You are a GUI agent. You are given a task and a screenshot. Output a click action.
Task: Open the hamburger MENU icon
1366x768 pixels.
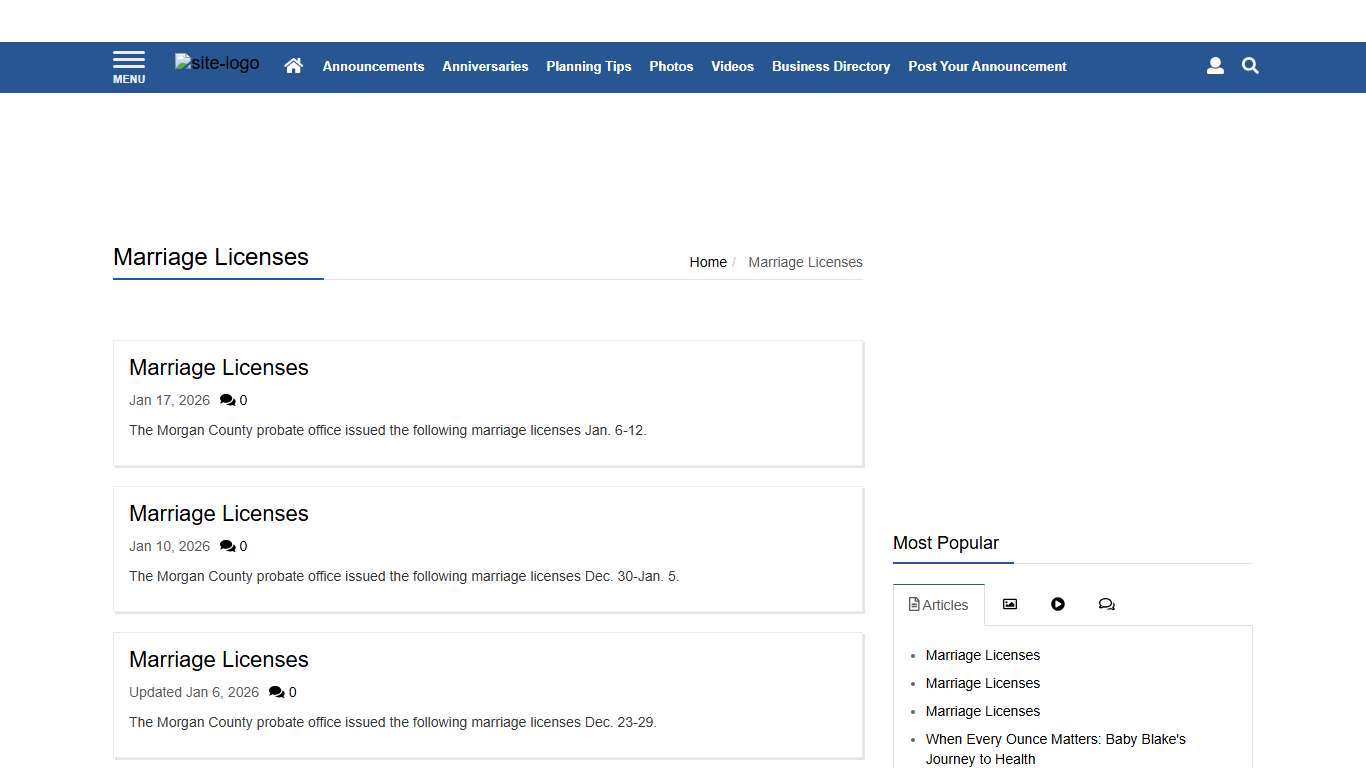[x=129, y=67]
